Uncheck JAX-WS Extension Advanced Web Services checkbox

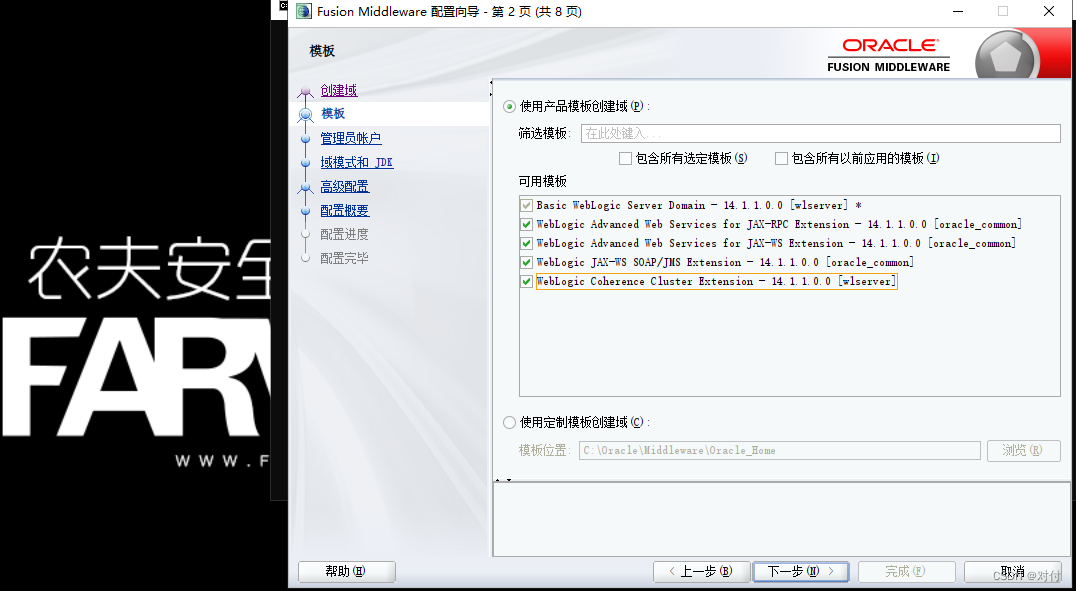pyautogui.click(x=526, y=244)
